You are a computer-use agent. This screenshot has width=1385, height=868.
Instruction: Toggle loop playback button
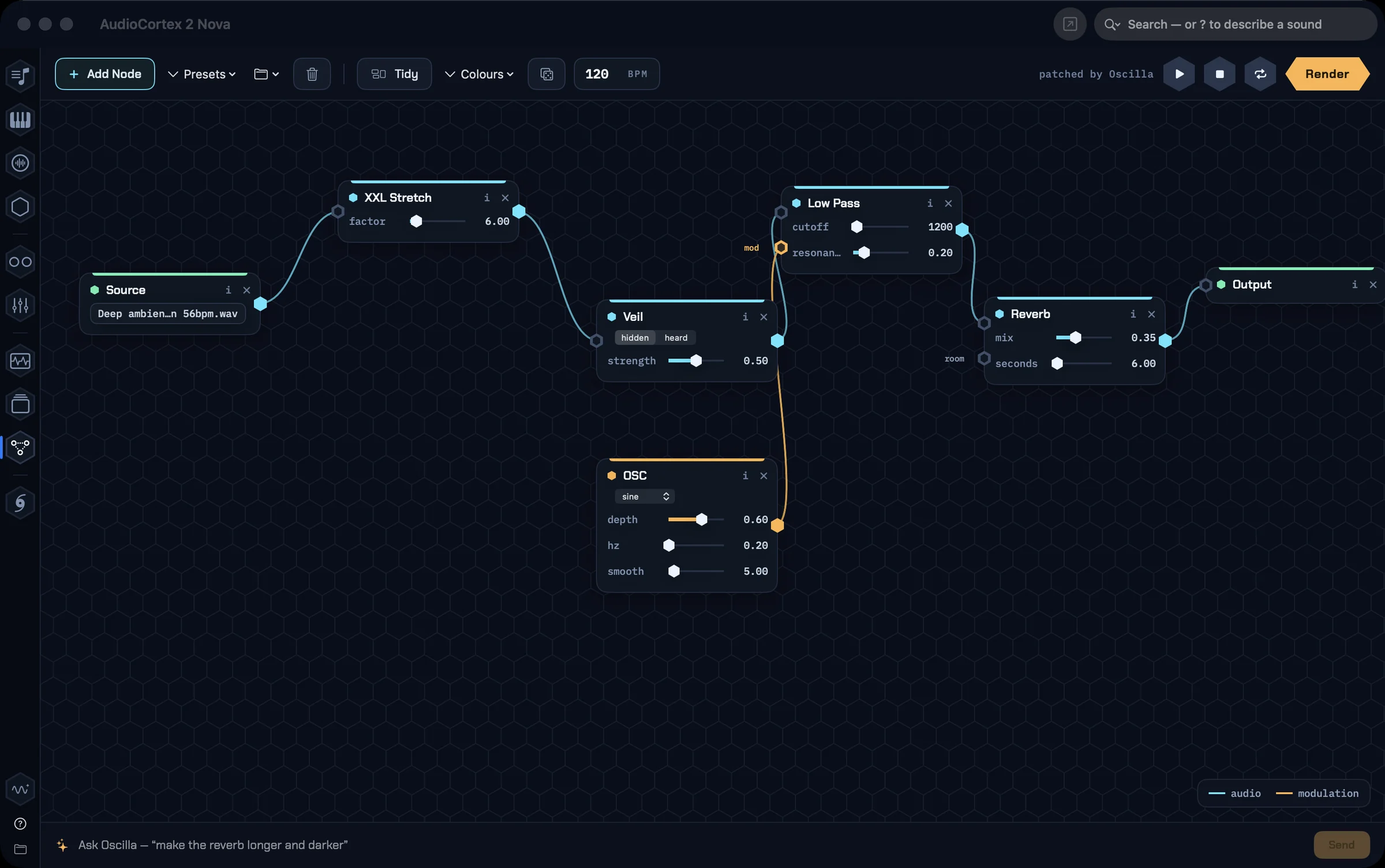(1260, 74)
